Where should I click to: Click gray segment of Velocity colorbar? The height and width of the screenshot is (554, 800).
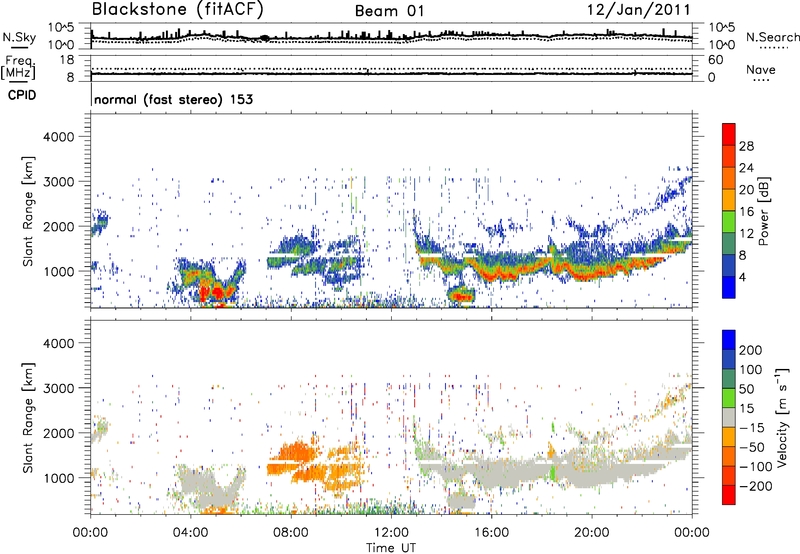[729, 418]
